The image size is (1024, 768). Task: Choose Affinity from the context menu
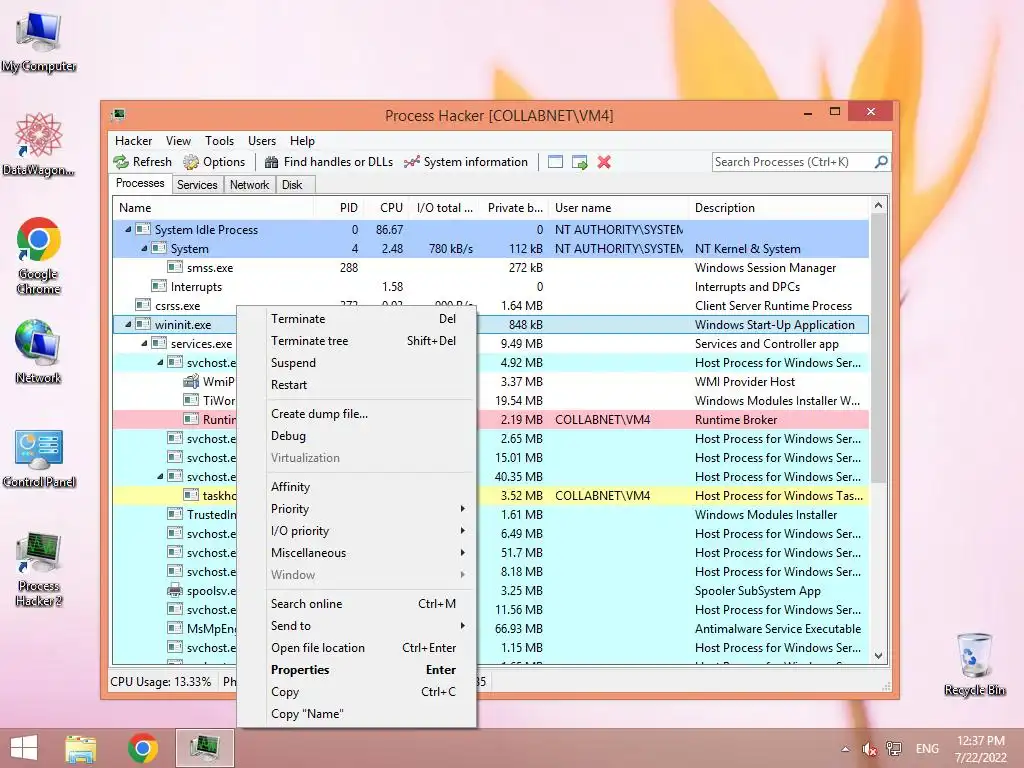point(357,487)
